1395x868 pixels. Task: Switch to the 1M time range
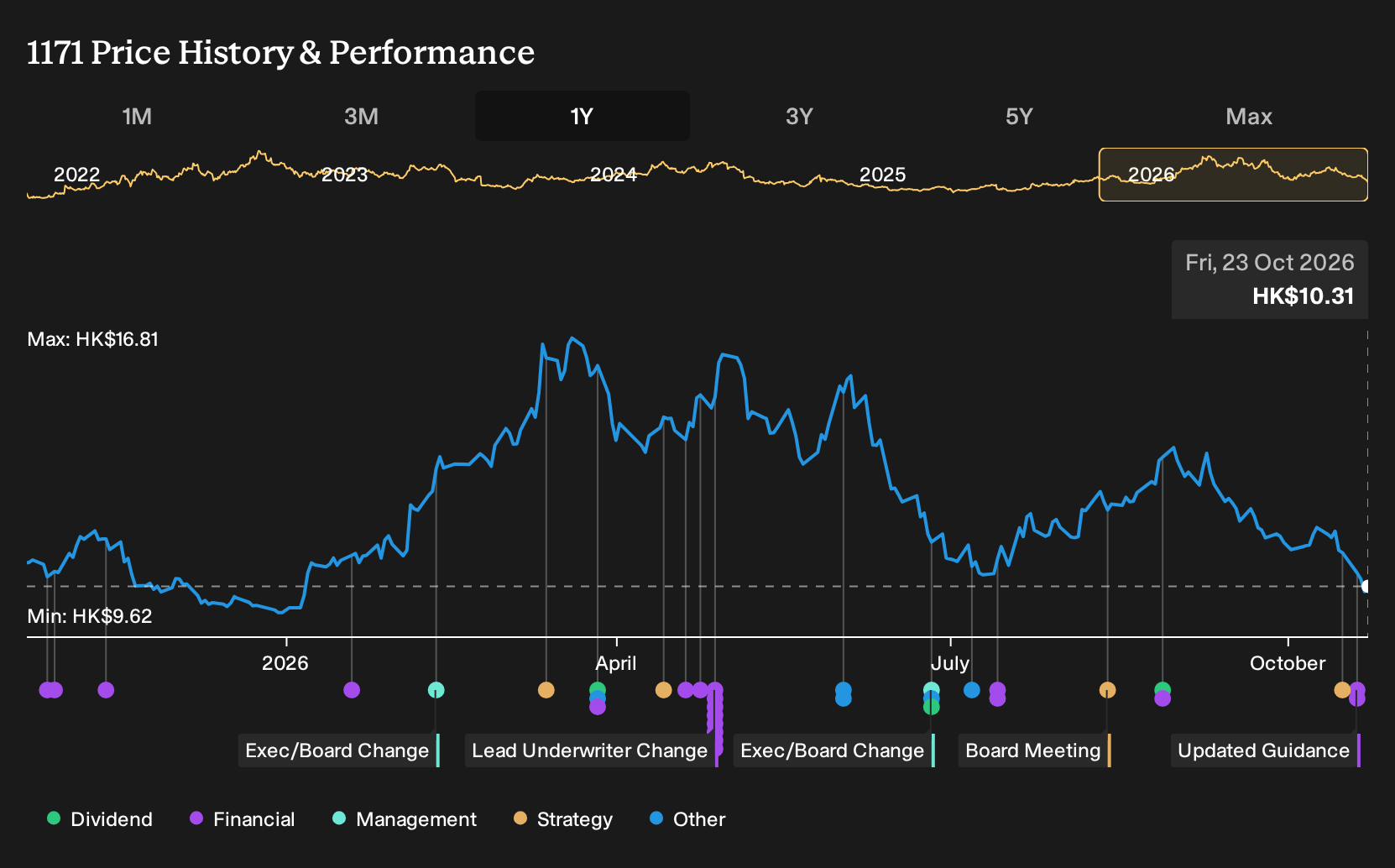pyautogui.click(x=137, y=116)
